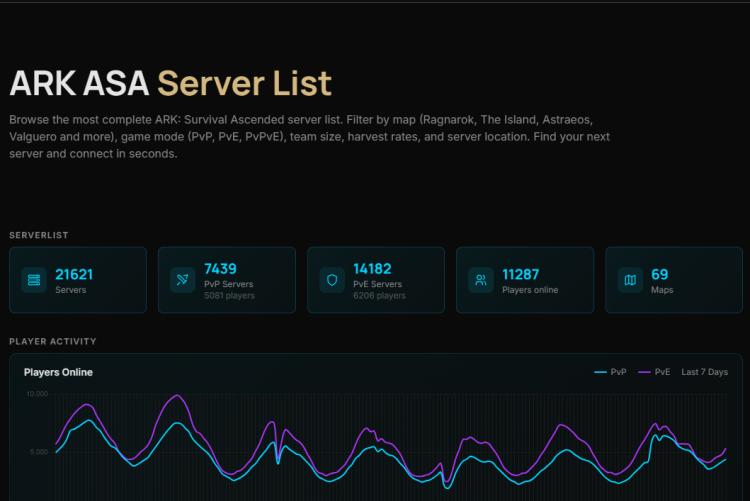Select the 21621 Servers count
750x501 pixels.
[74, 274]
